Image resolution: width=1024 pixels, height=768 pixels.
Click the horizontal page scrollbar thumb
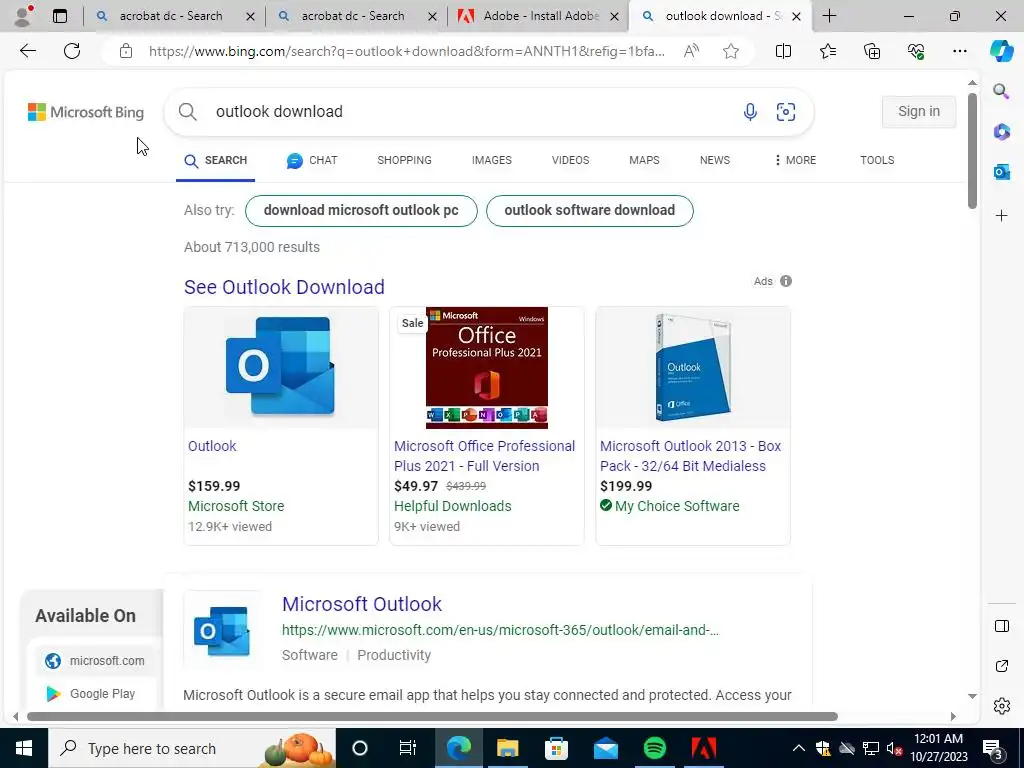[432, 716]
